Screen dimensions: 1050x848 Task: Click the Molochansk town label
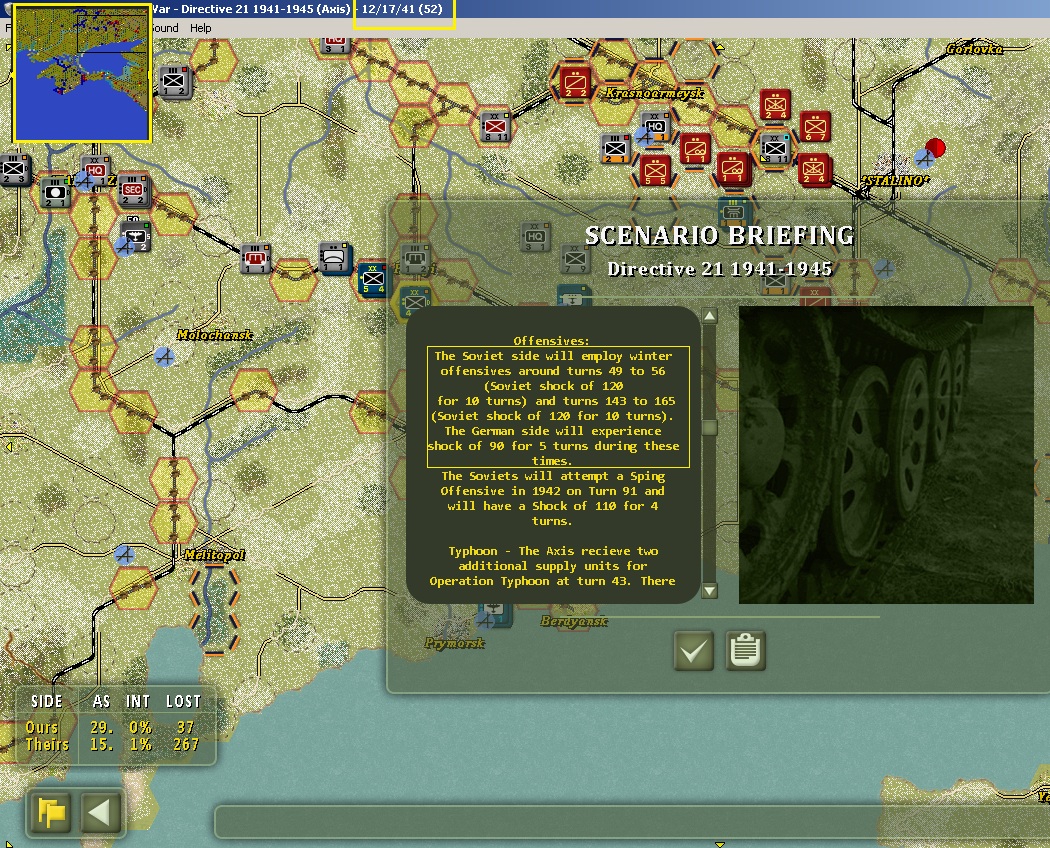pyautogui.click(x=214, y=335)
